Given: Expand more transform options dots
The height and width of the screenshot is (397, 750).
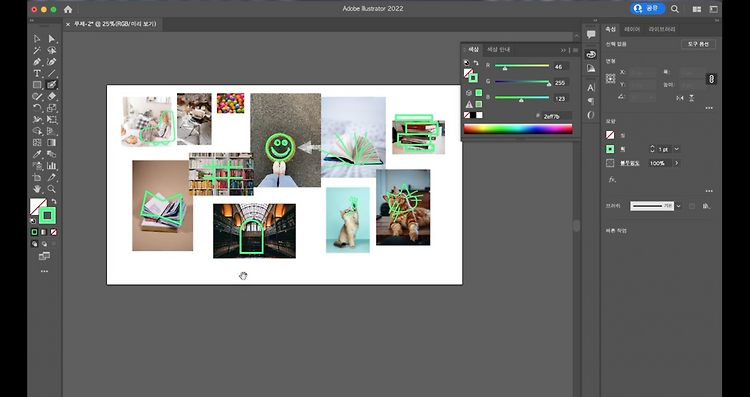Looking at the screenshot, I should point(709,108).
